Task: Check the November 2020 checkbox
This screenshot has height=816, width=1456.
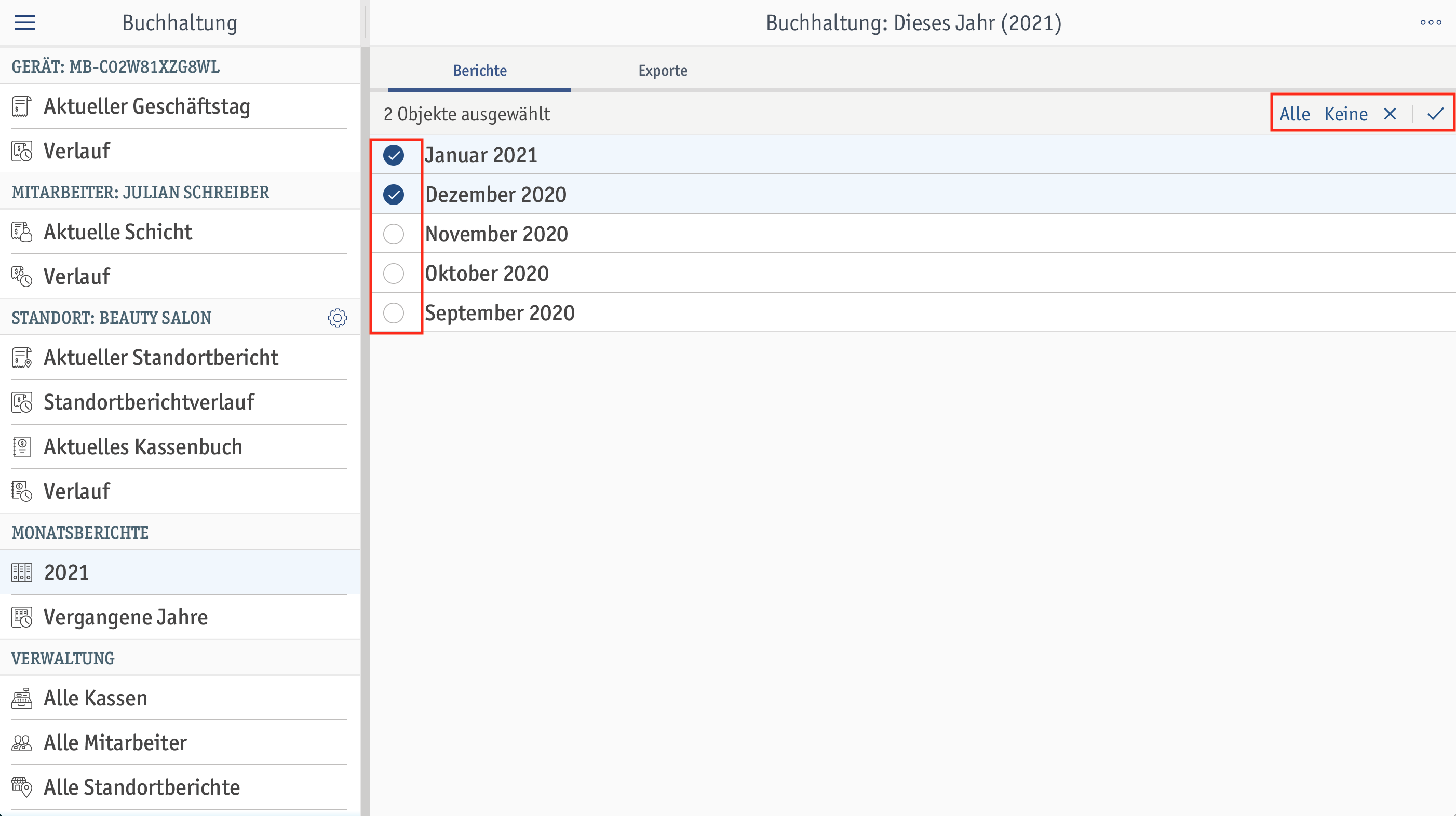Action: pos(394,234)
